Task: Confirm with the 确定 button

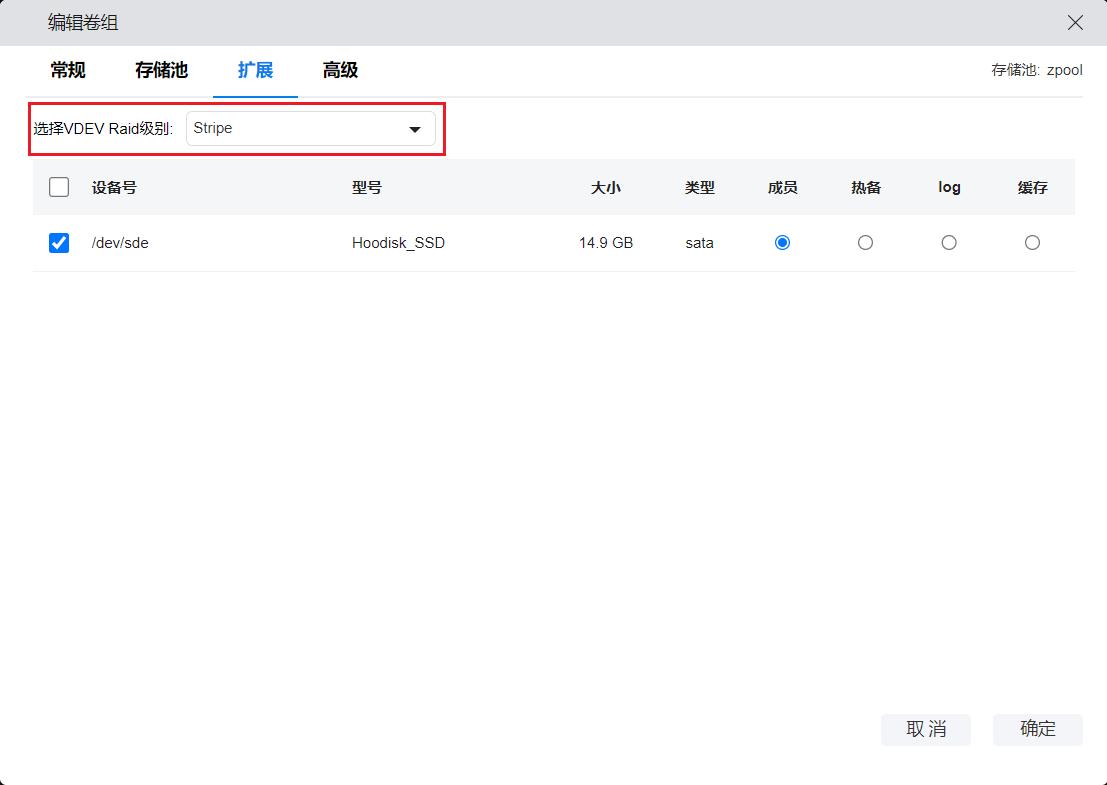Action: tap(1037, 729)
